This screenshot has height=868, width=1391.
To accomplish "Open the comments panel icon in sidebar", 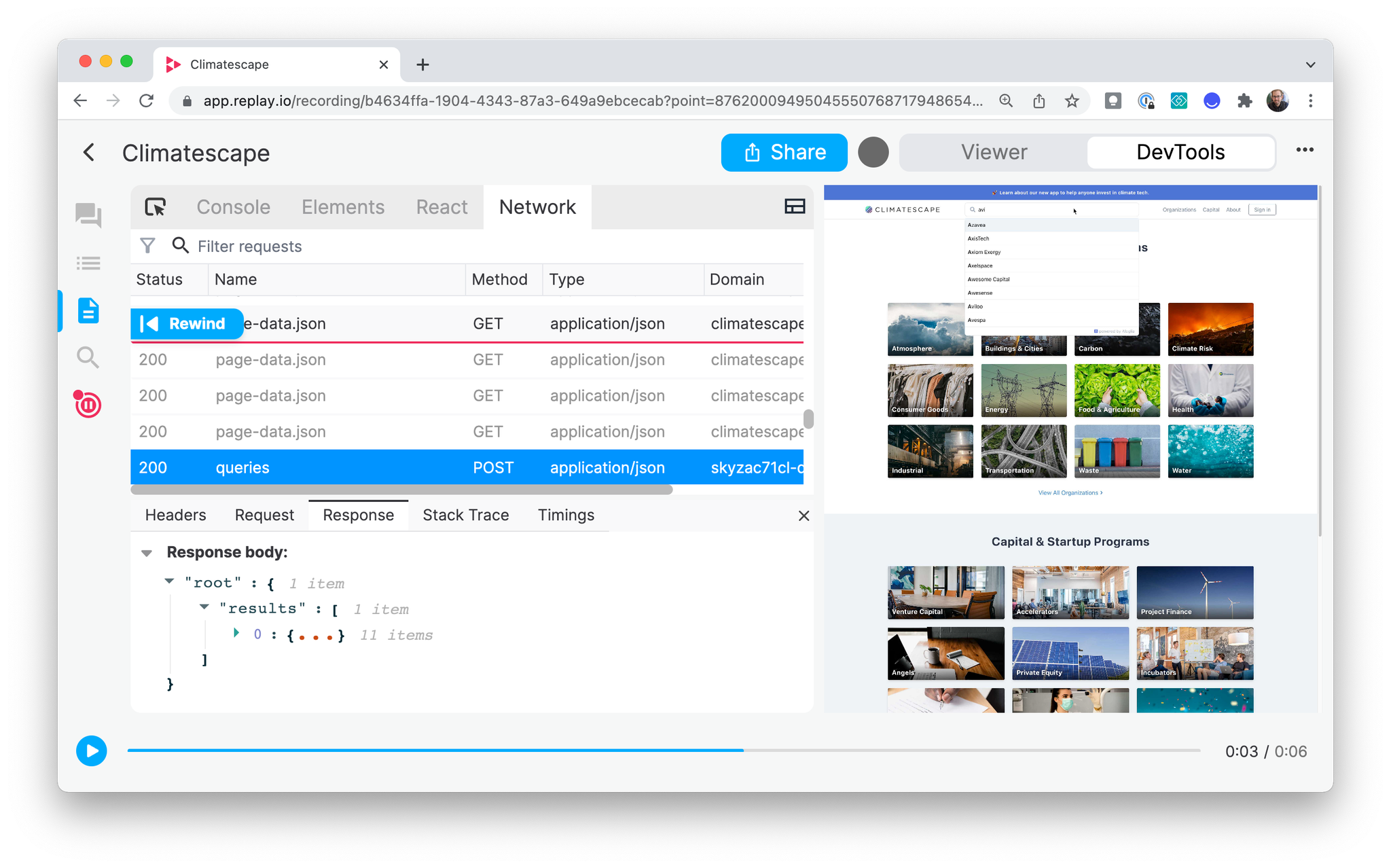I will [x=88, y=216].
